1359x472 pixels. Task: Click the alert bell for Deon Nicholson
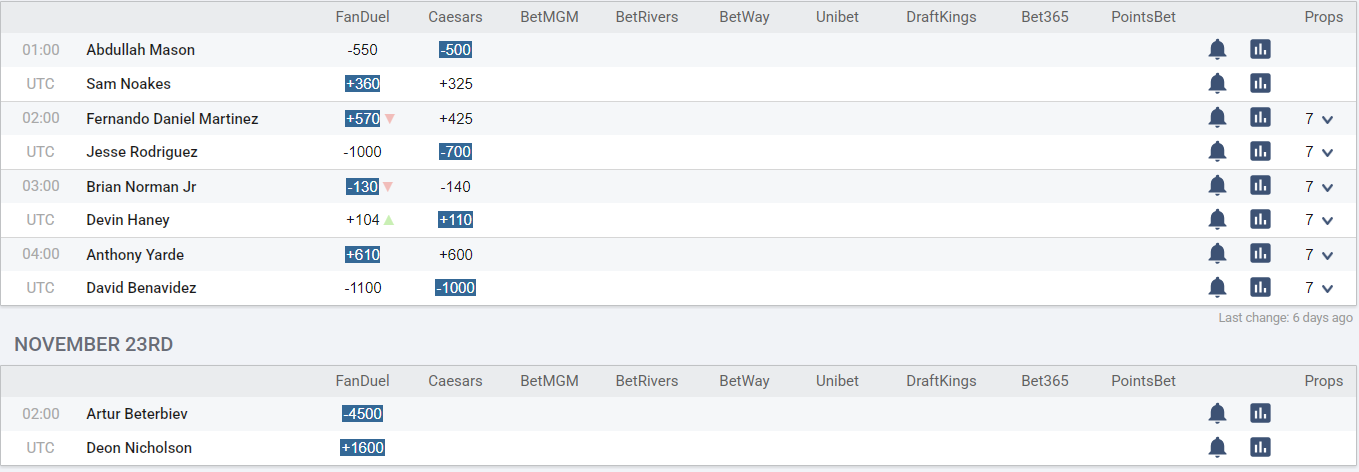(x=1217, y=447)
